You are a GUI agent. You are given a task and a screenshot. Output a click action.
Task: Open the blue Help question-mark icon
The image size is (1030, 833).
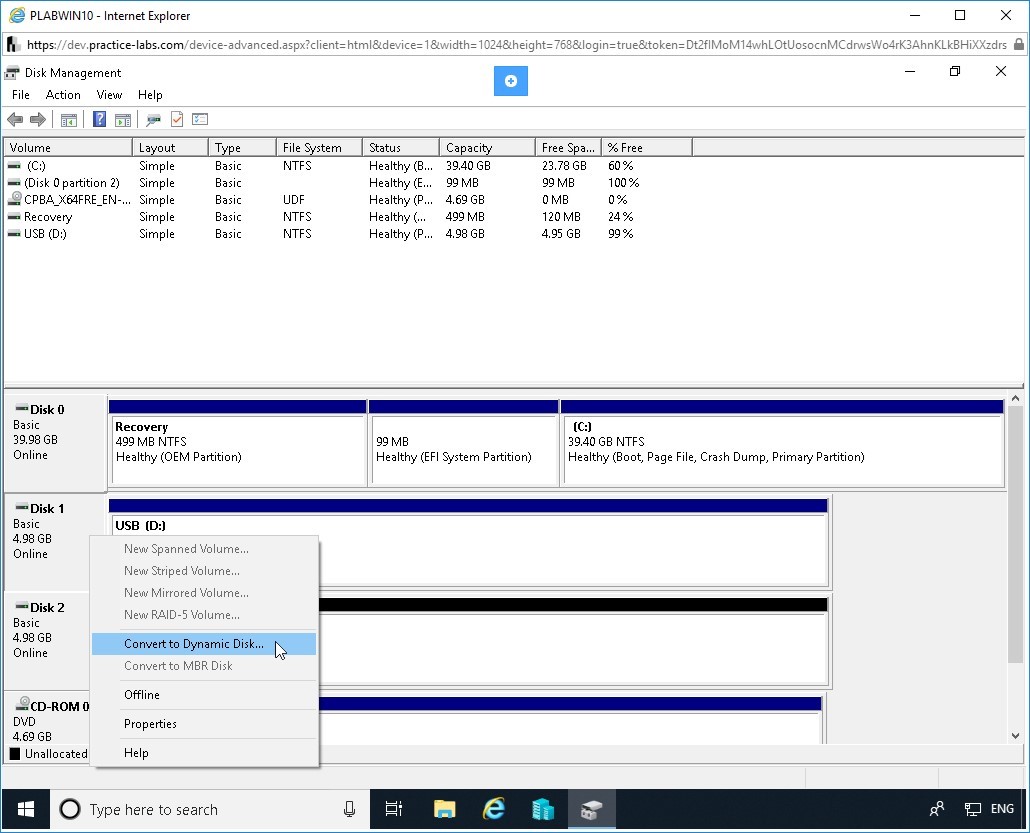point(99,119)
